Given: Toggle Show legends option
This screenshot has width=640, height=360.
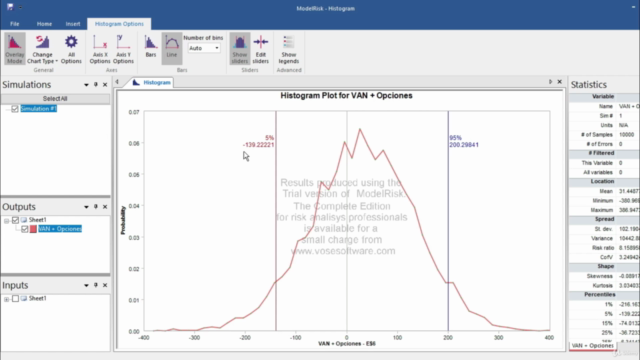Looking at the screenshot, I should click(289, 49).
